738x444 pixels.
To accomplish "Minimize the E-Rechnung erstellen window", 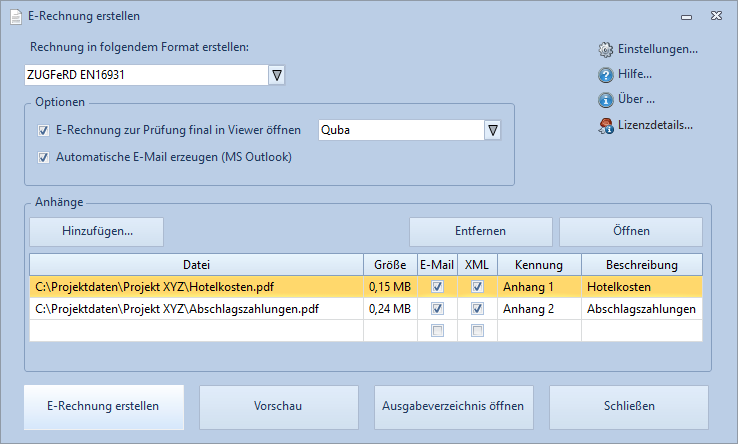I will 686,17.
